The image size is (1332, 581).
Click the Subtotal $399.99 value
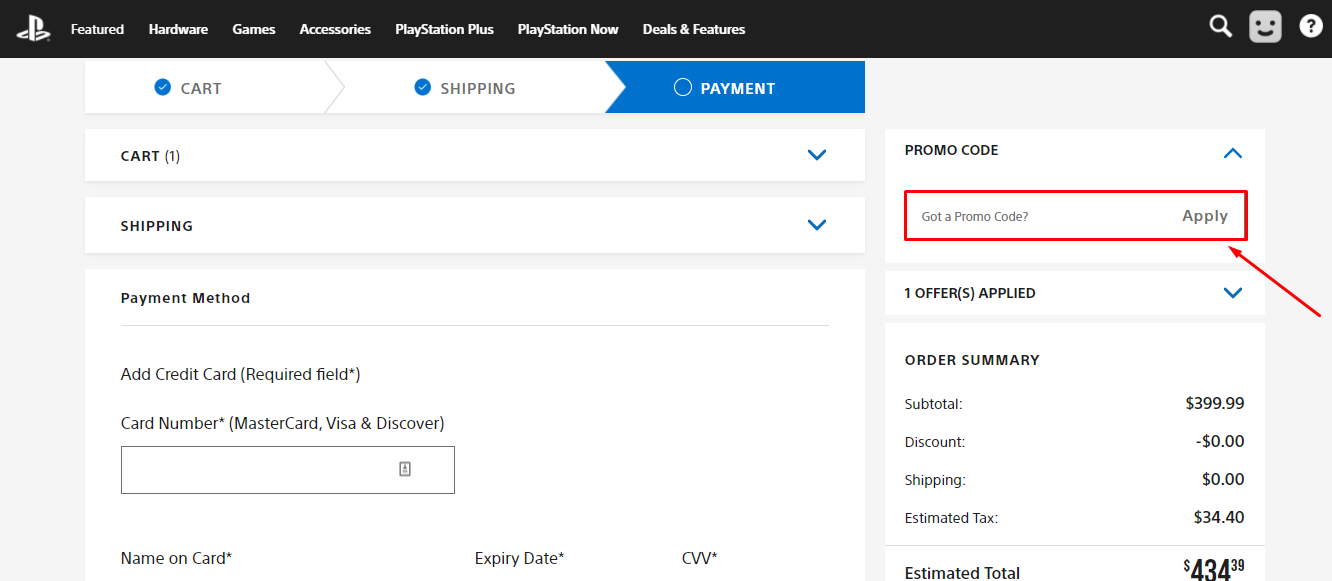pyautogui.click(x=1215, y=403)
